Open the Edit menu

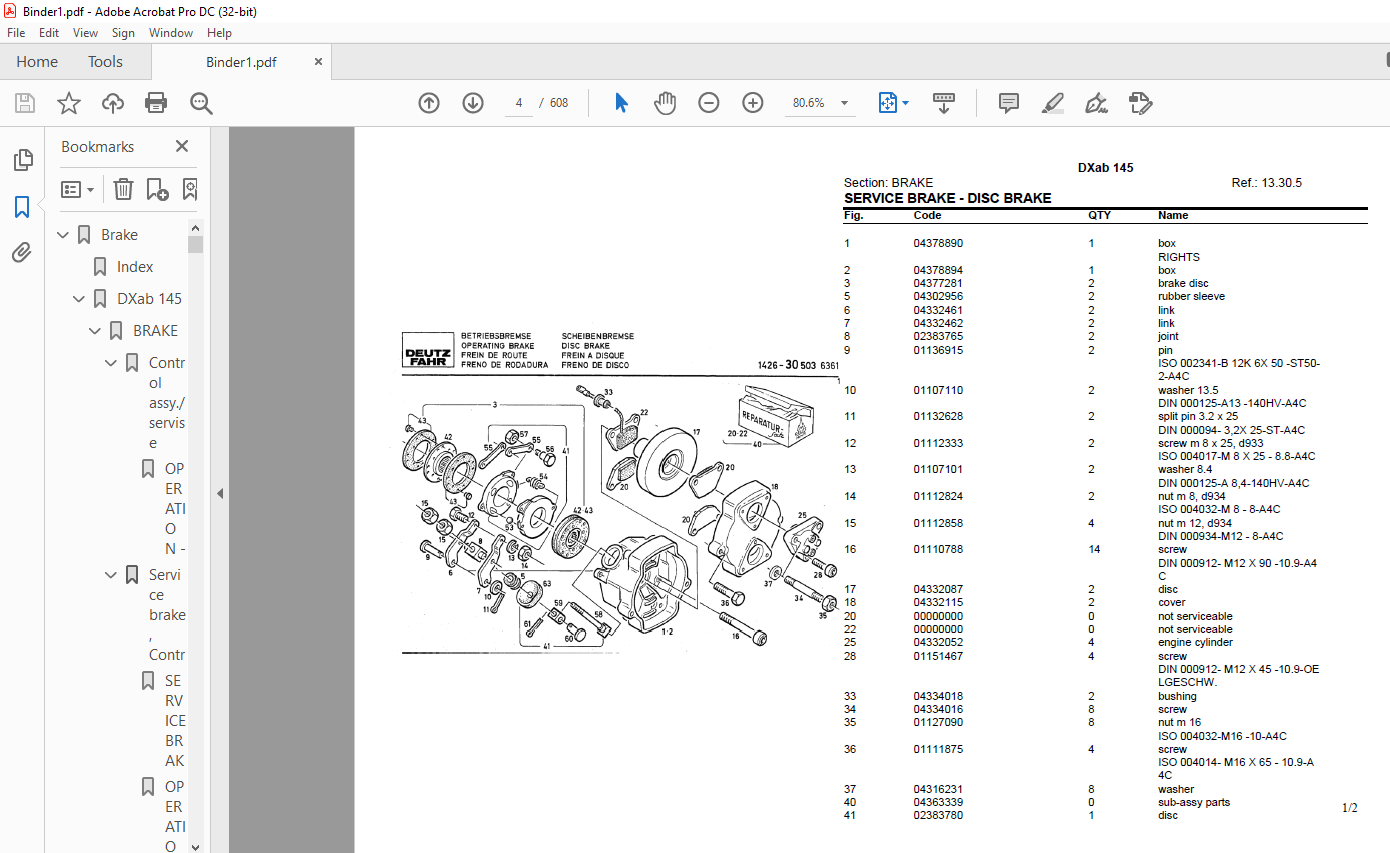tap(49, 33)
